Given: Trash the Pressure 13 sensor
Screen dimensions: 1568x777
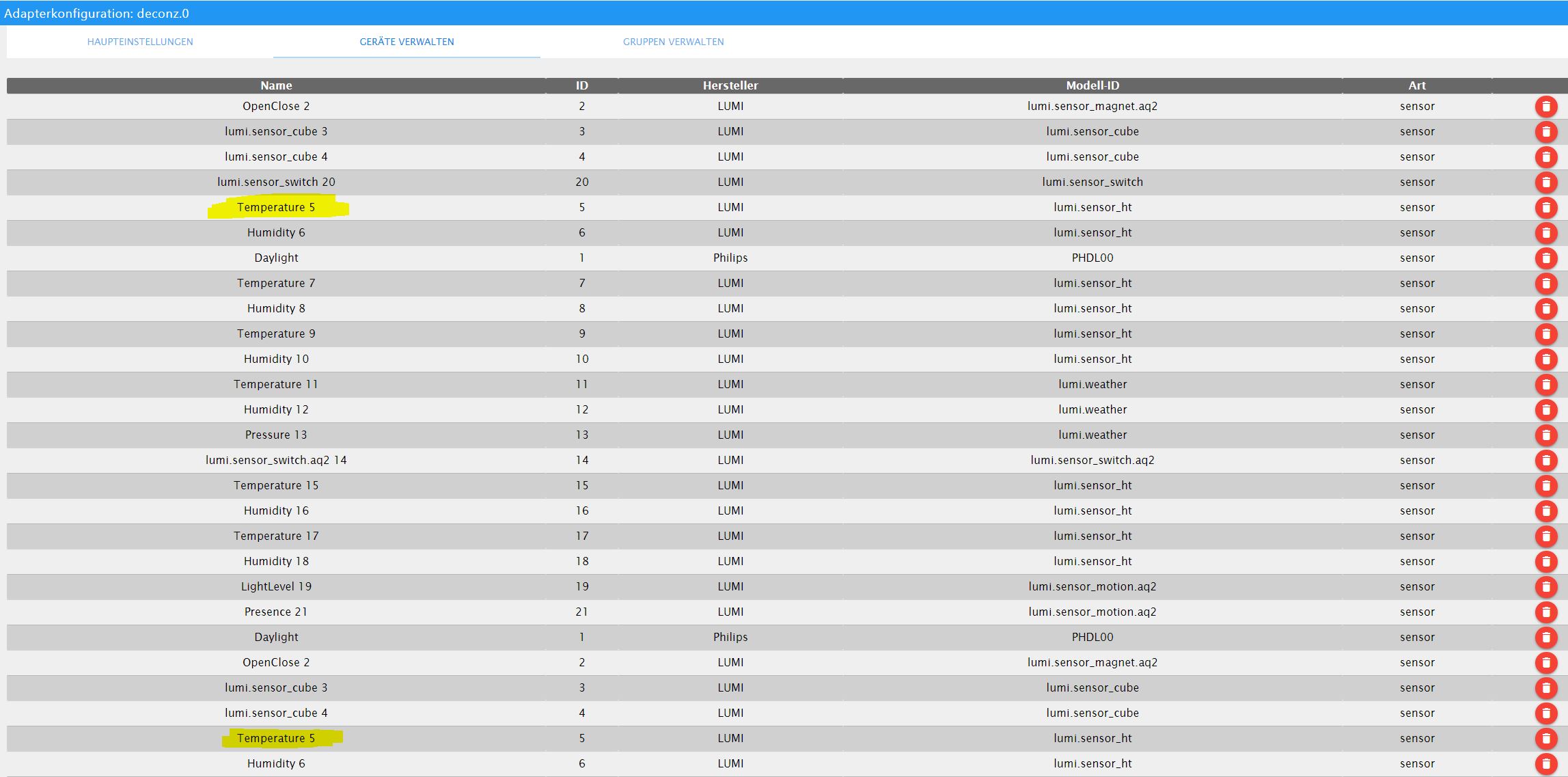Looking at the screenshot, I should (1545, 435).
